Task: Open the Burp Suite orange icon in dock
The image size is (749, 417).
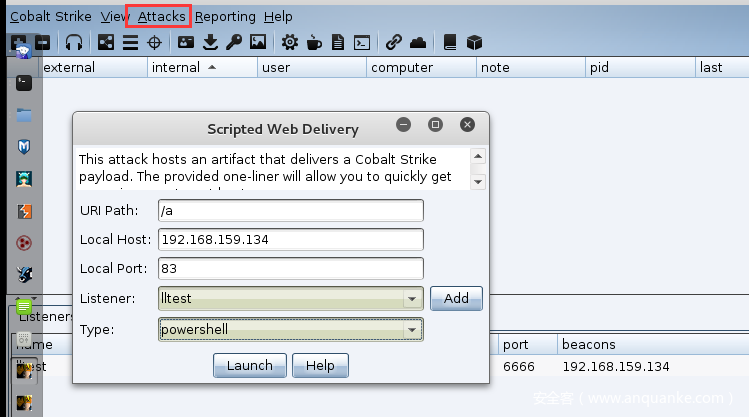Action: [24, 211]
